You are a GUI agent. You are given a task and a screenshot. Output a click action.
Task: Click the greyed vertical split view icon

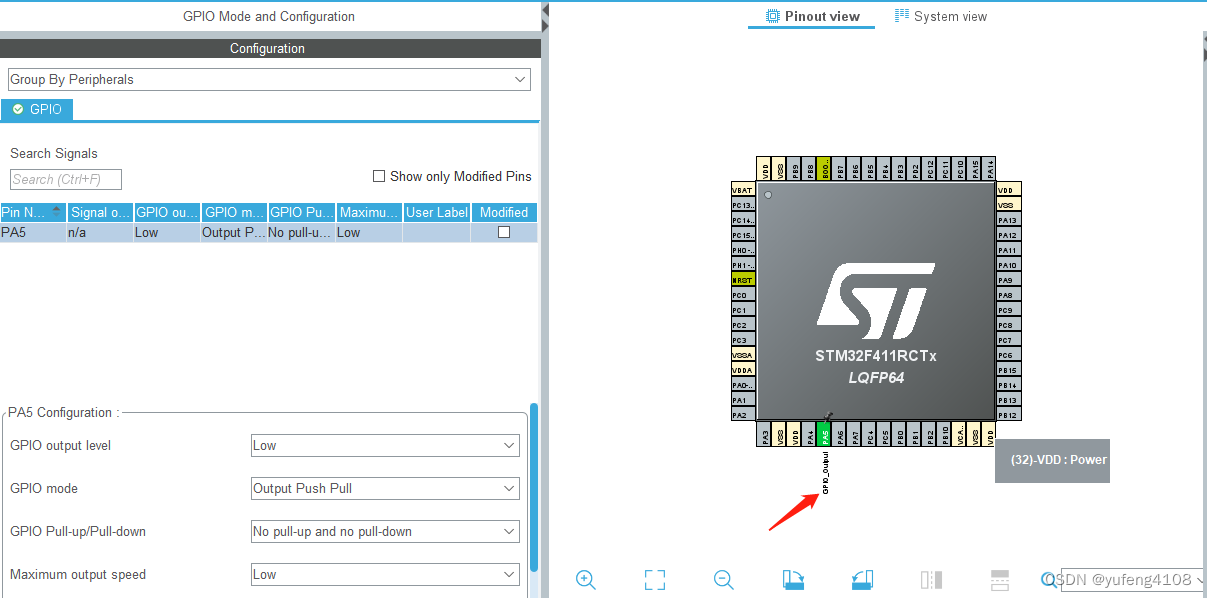(931, 580)
